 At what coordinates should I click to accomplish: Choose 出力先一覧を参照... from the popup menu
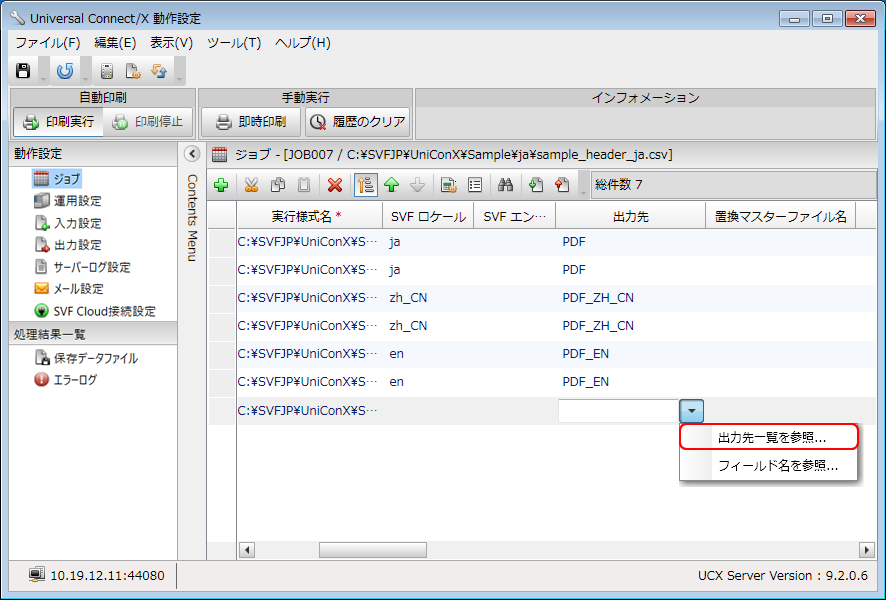(x=769, y=437)
